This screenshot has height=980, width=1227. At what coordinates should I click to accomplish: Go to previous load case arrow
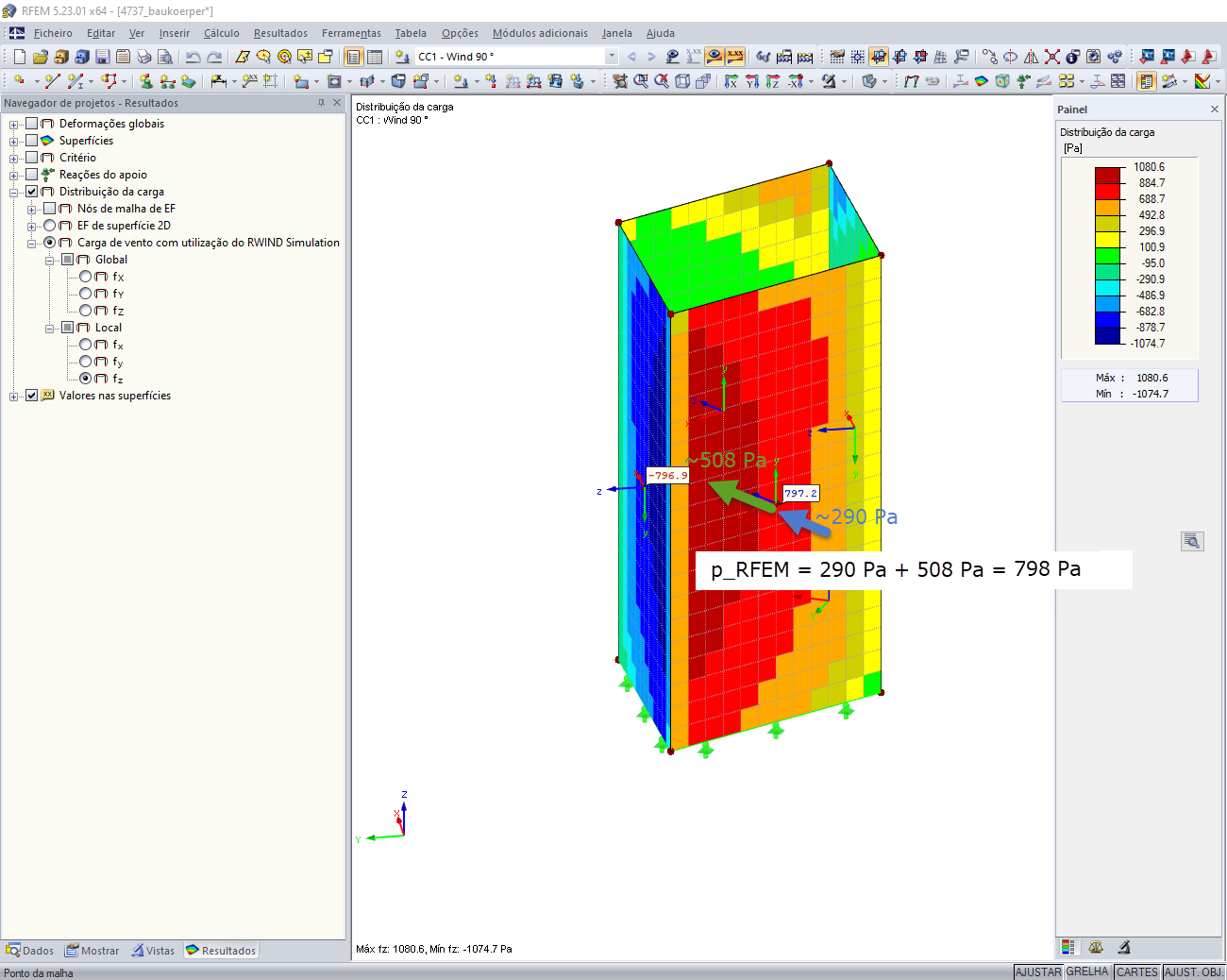point(631,57)
